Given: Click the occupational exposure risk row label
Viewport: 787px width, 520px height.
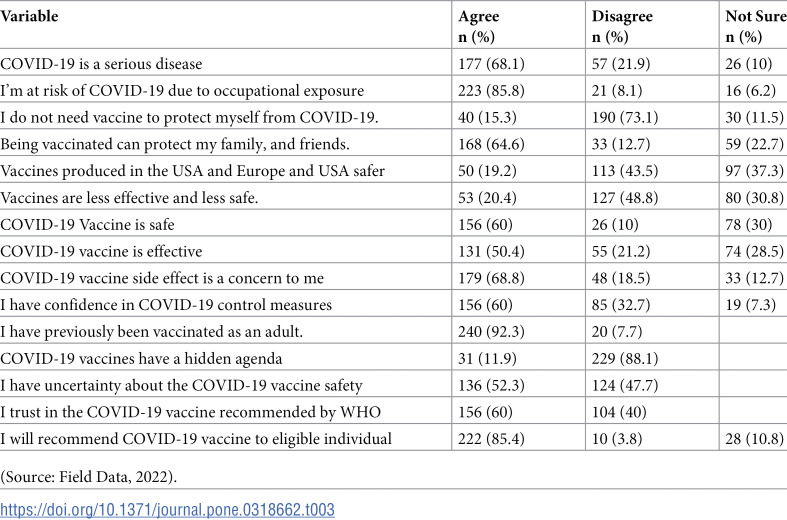Looking at the screenshot, I should [x=182, y=91].
